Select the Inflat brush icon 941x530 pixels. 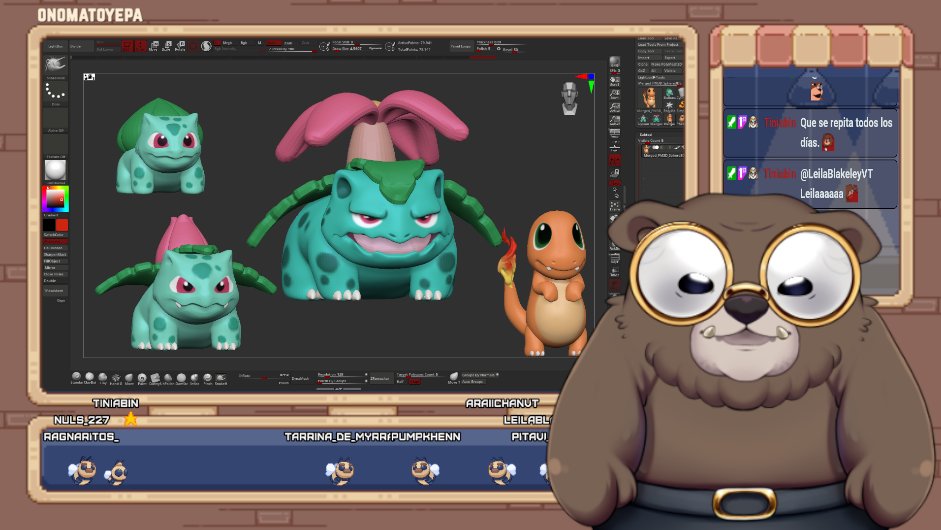click(194, 378)
